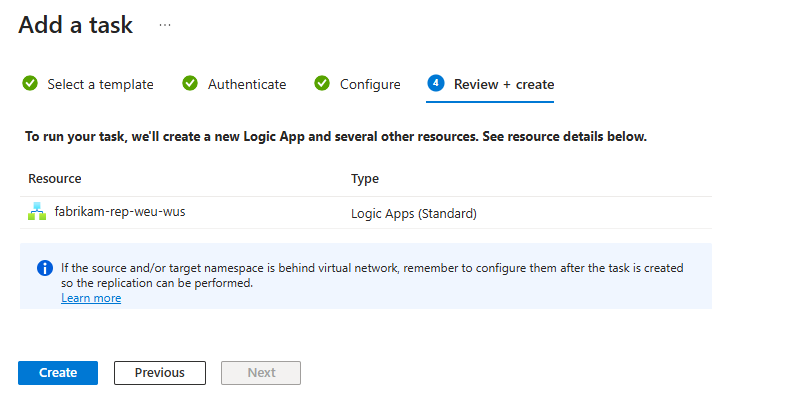Click the Type column header

pos(365,179)
